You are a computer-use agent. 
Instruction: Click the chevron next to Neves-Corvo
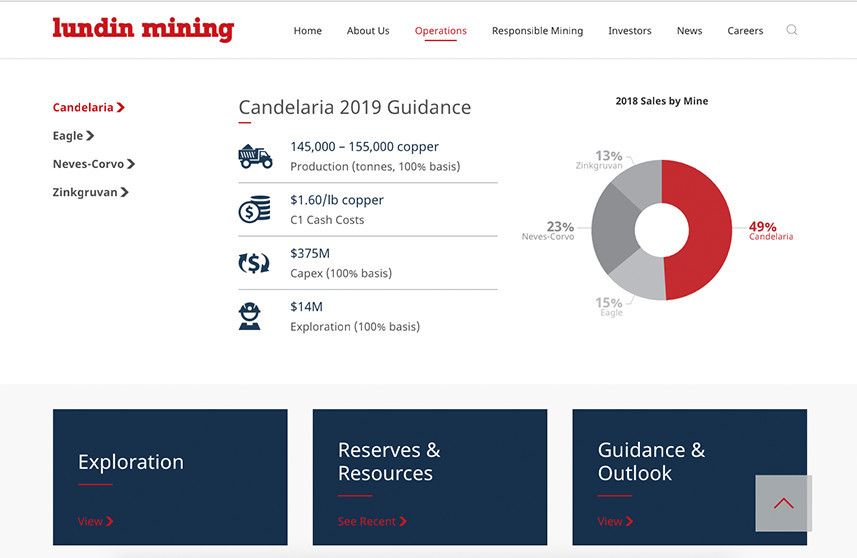[131, 164]
